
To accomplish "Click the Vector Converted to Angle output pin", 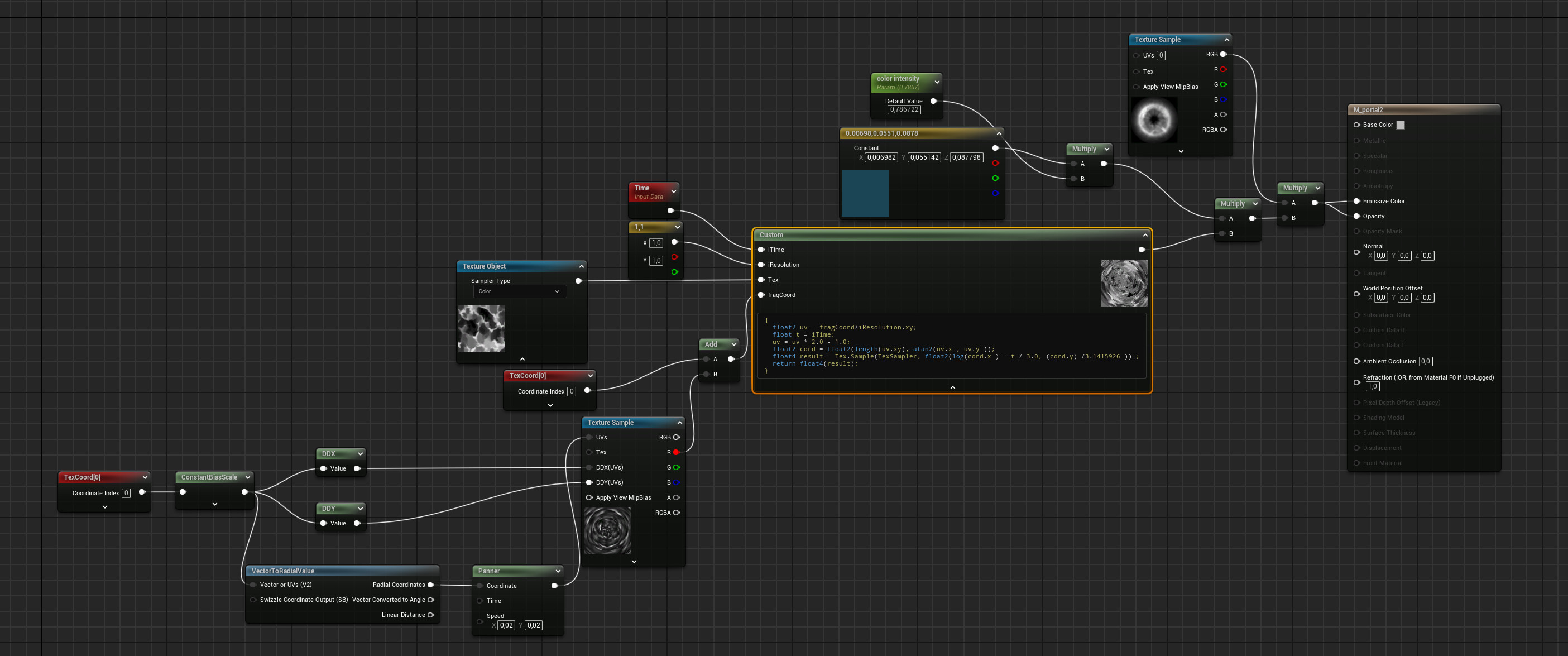I will 431,600.
